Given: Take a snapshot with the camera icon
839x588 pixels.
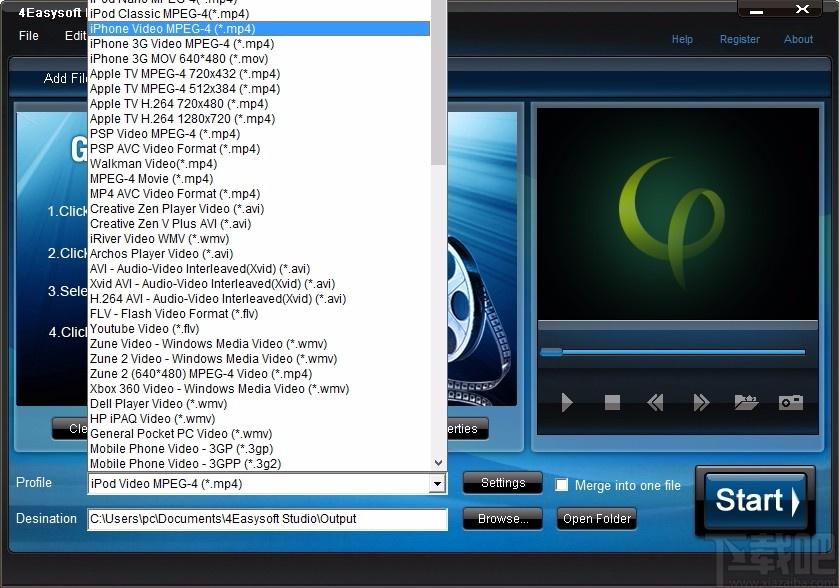Looking at the screenshot, I should (x=791, y=403).
